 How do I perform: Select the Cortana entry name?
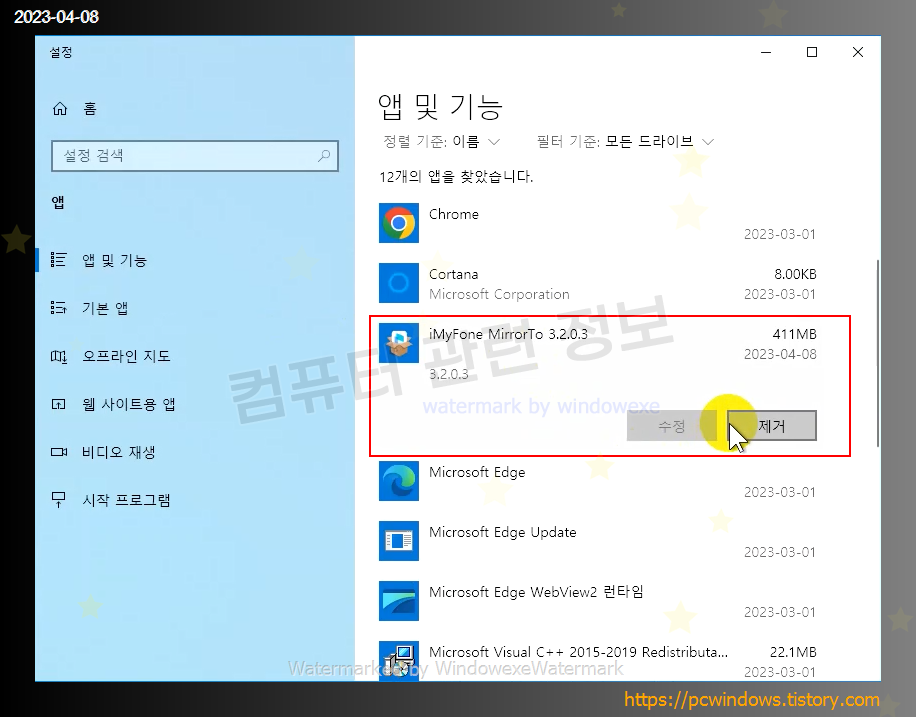pyautogui.click(x=453, y=274)
